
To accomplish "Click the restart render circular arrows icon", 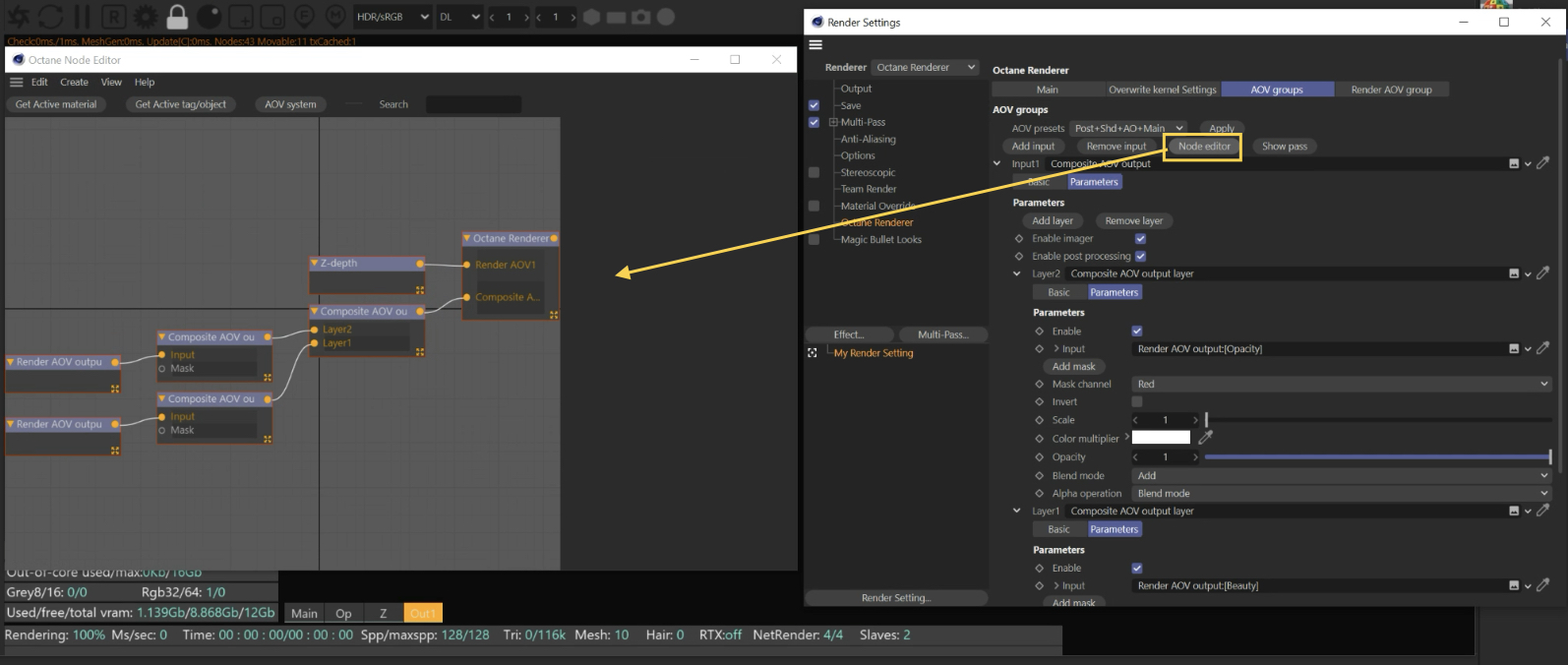I will tap(50, 17).
